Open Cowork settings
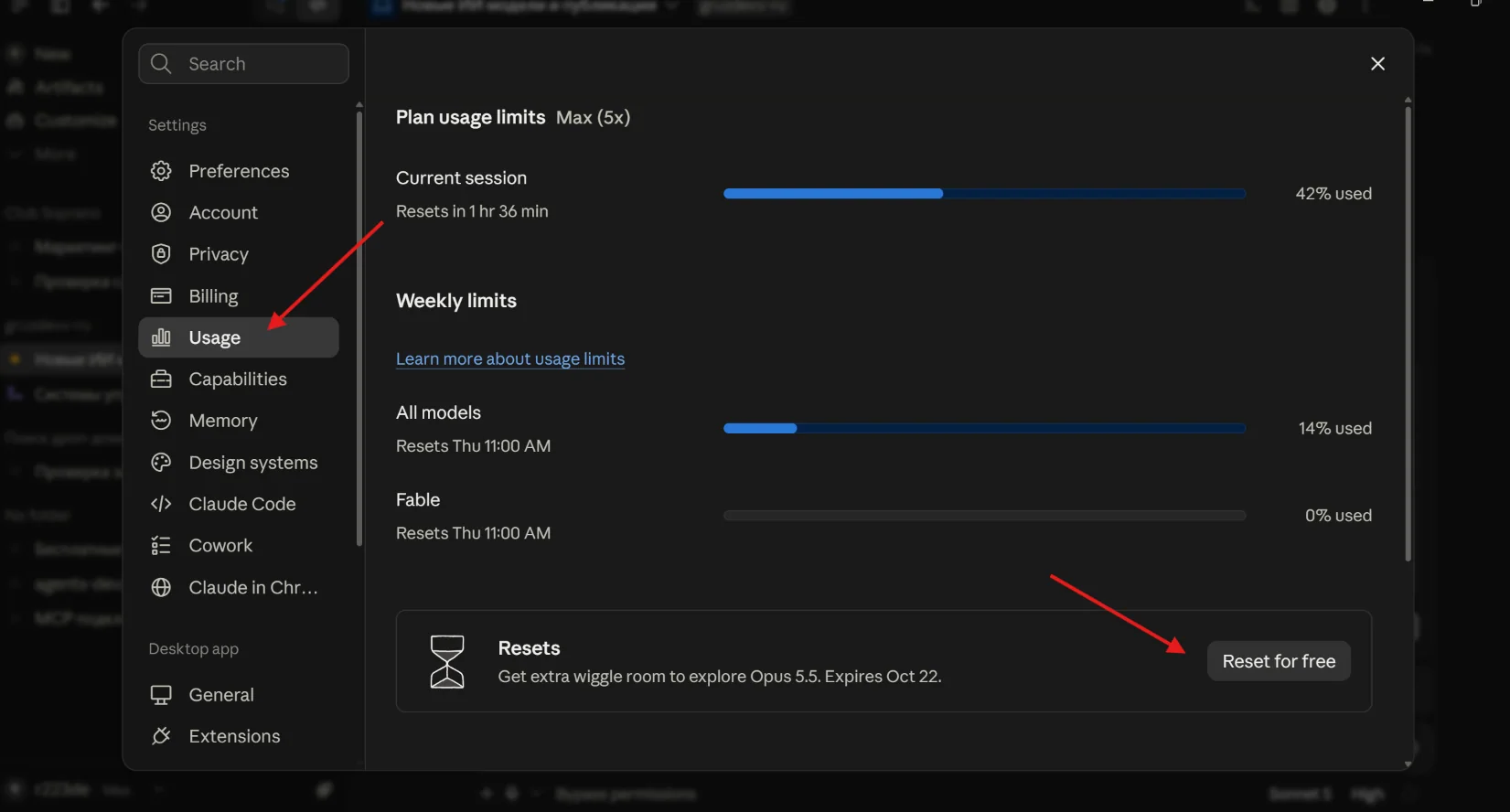This screenshot has width=1510, height=812. (239, 545)
